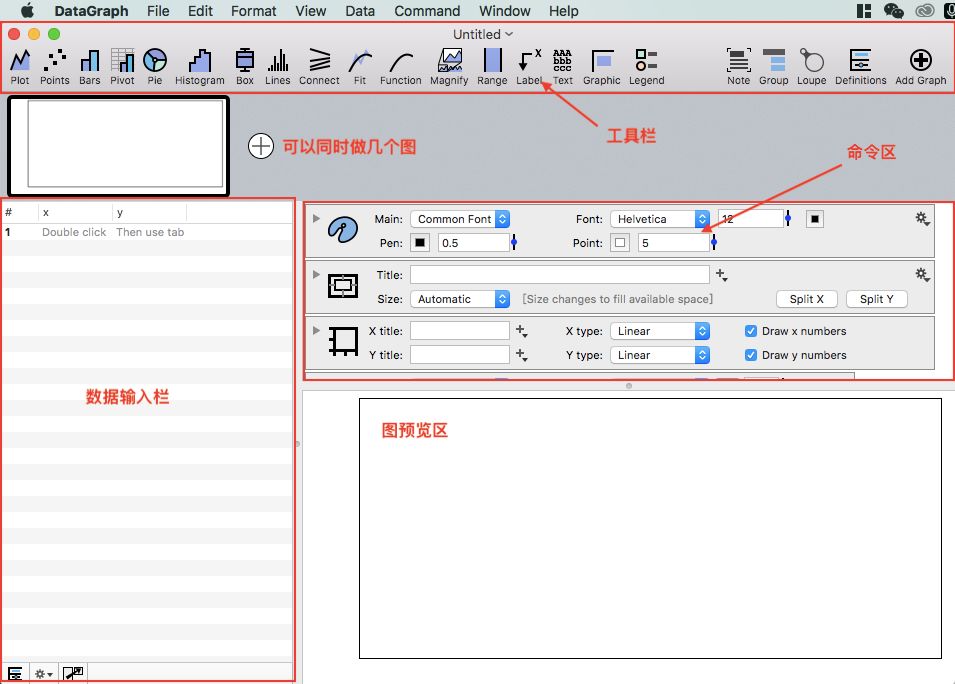
Task: Click the column list icon below data table
Action: click(x=15, y=673)
